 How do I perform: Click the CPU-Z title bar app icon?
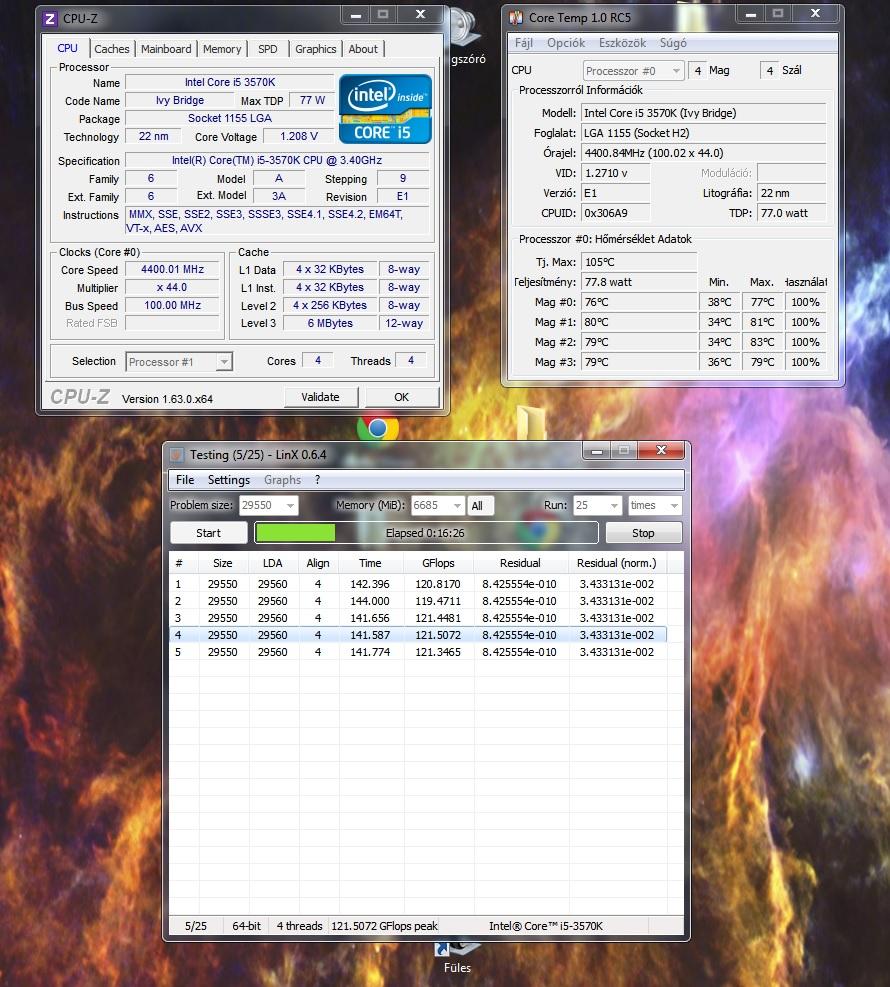point(50,19)
